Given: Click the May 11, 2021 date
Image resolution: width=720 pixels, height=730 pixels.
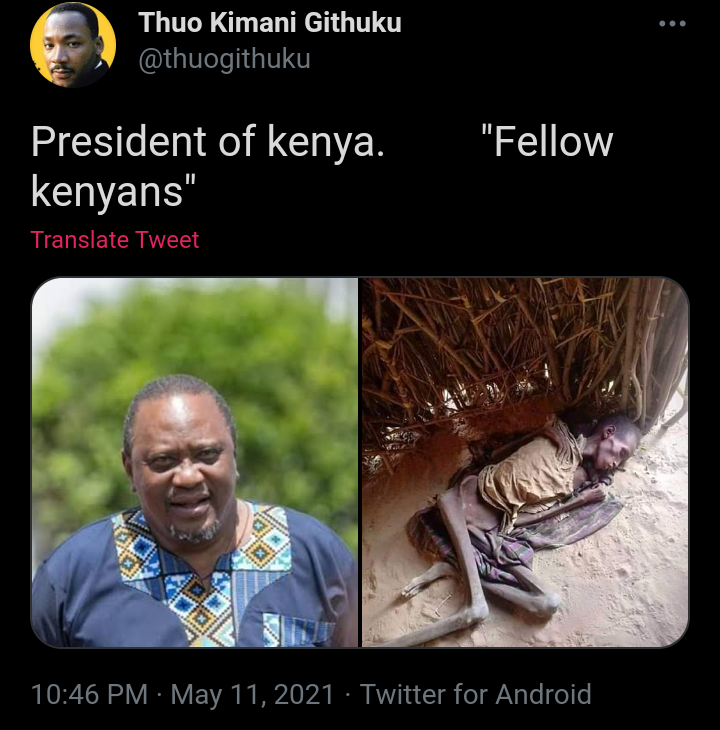Looking at the screenshot, I should 252,695.
